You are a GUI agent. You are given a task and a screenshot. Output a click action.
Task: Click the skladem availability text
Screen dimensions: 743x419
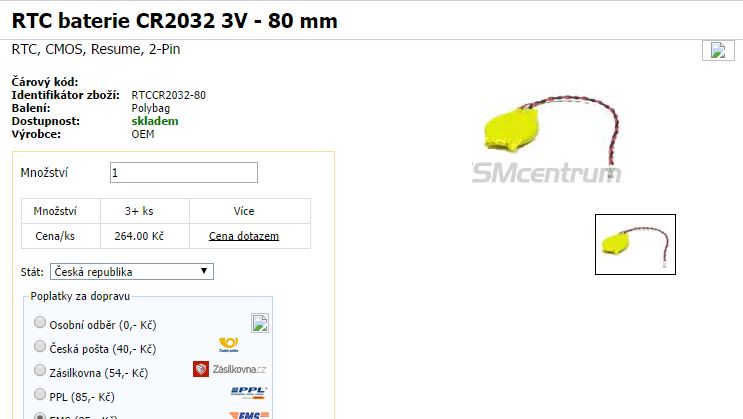click(x=155, y=121)
